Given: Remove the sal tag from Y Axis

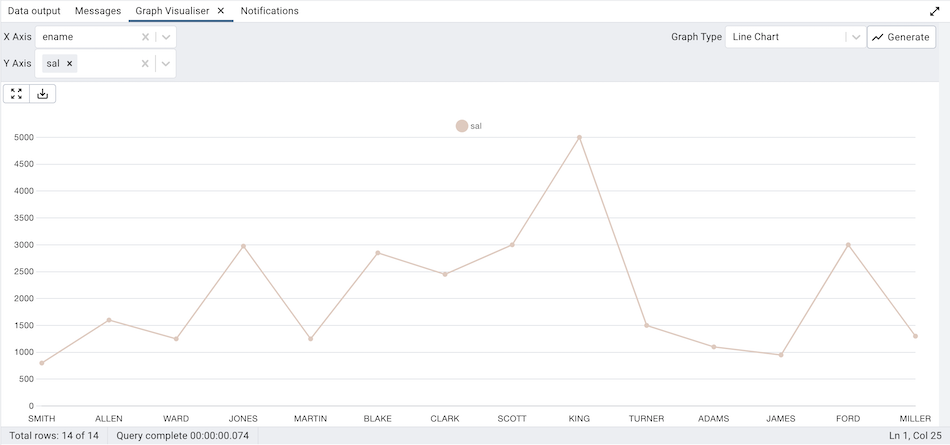Looking at the screenshot, I should (69, 64).
